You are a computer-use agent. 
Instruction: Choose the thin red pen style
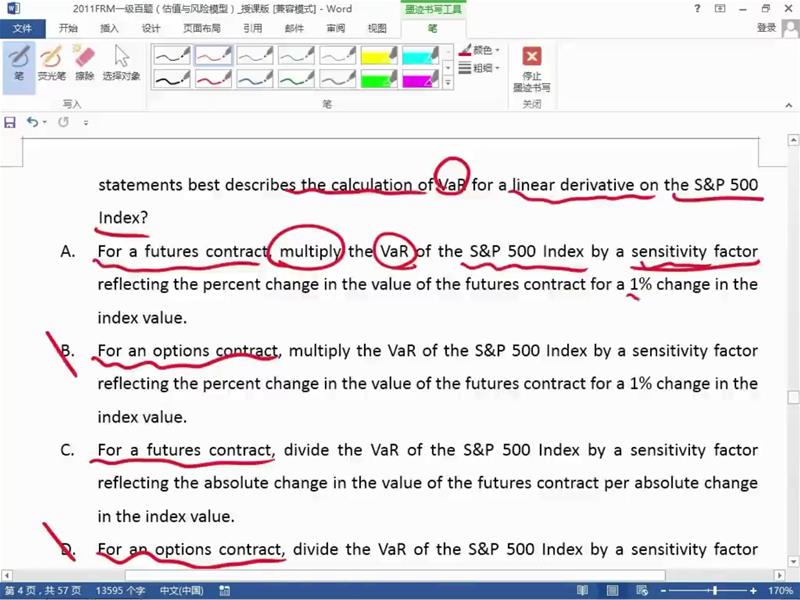tap(214, 55)
